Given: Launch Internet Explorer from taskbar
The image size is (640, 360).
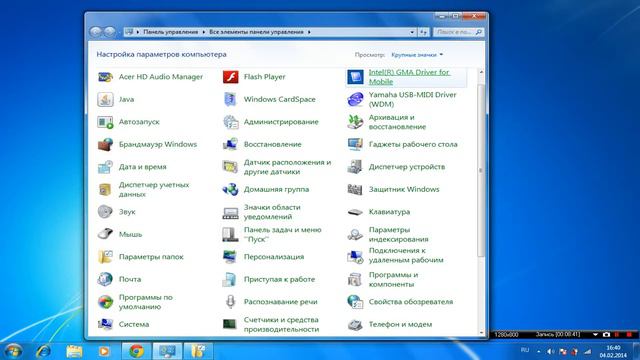Looking at the screenshot, I should click(x=43, y=351).
